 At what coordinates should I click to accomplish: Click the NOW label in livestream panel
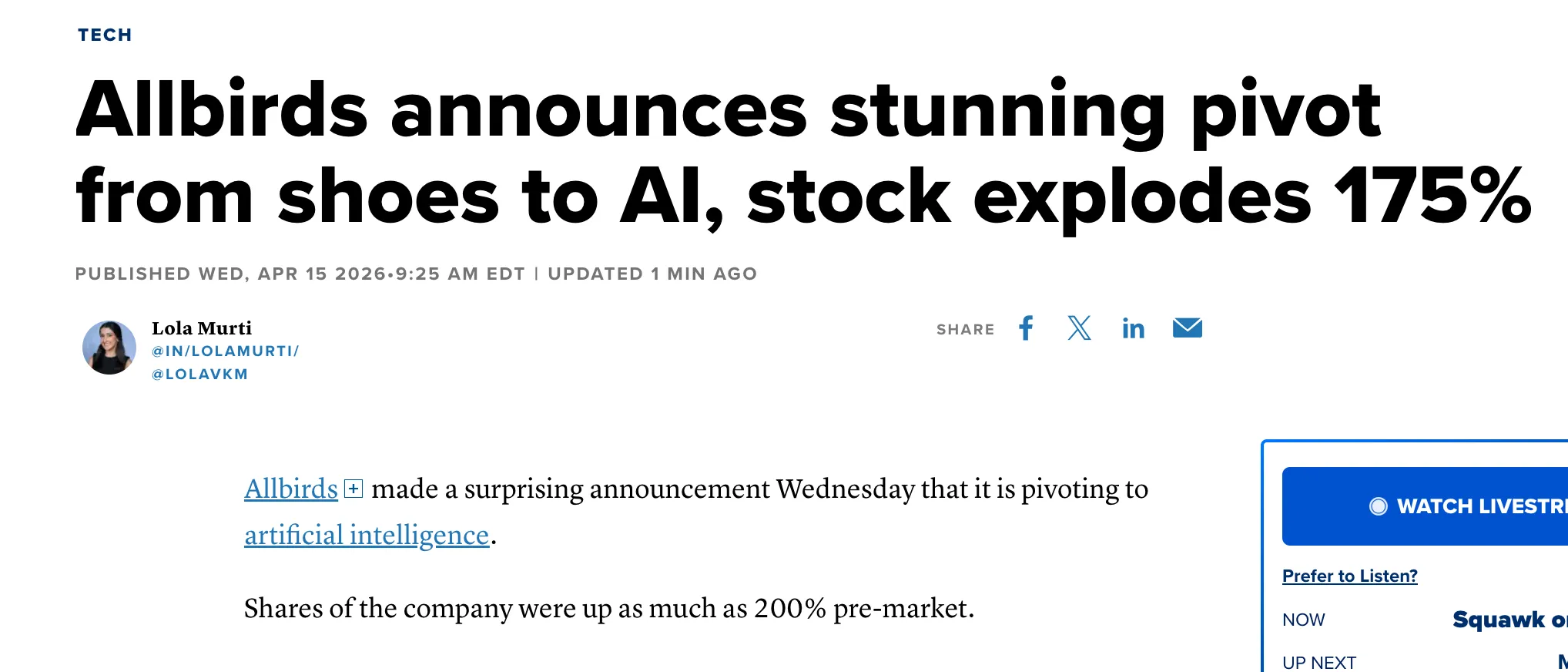(1303, 620)
